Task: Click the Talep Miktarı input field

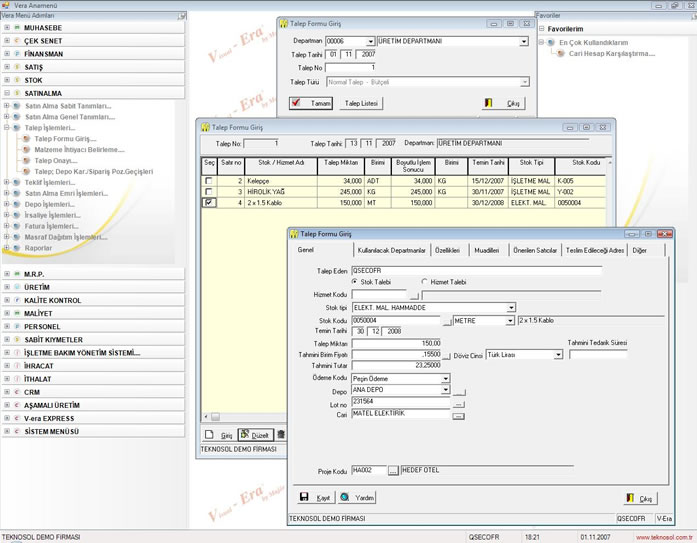Action: coord(397,343)
